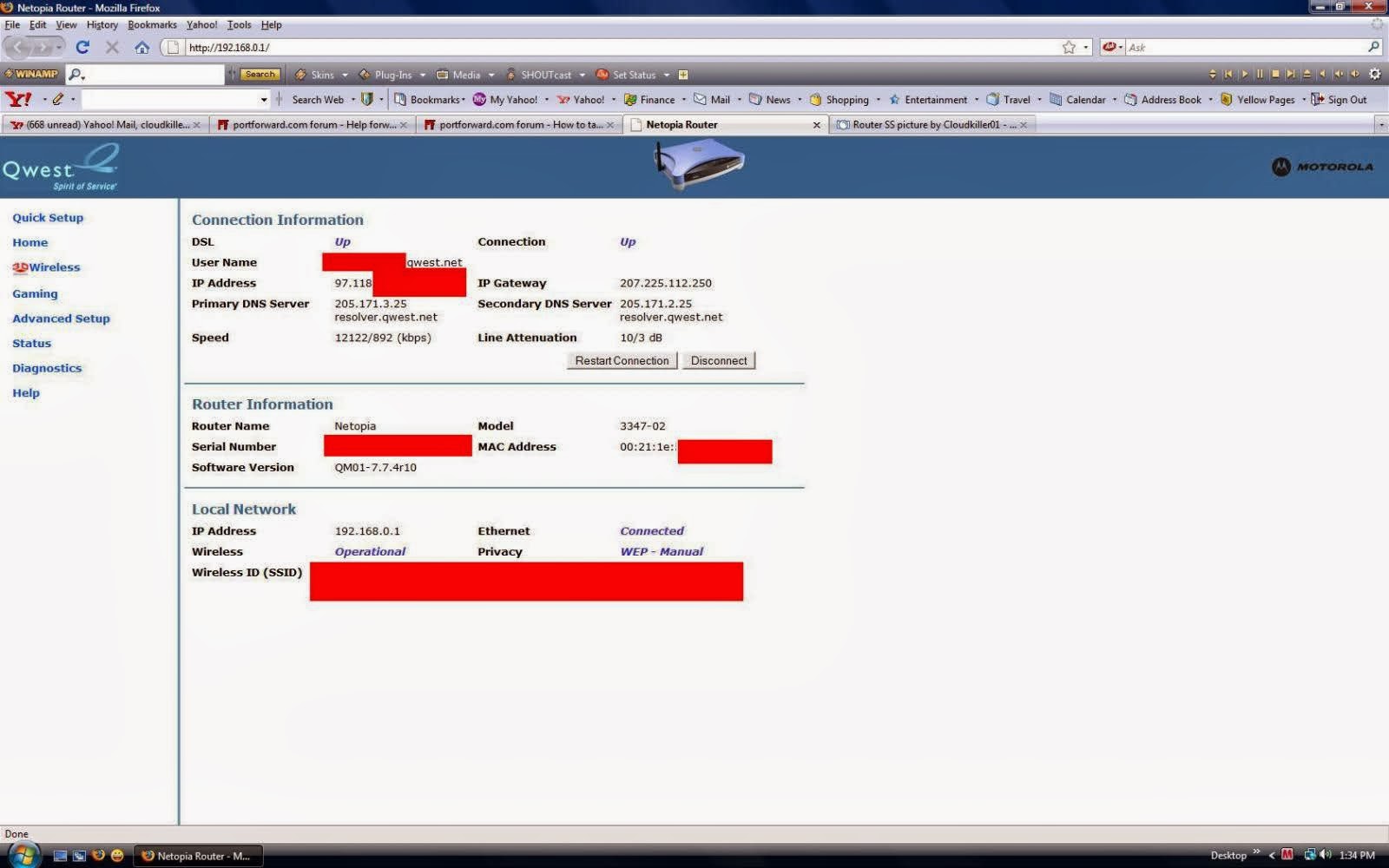Image resolution: width=1389 pixels, height=868 pixels.
Task: Go to the browser home page icon
Action: [x=142, y=48]
